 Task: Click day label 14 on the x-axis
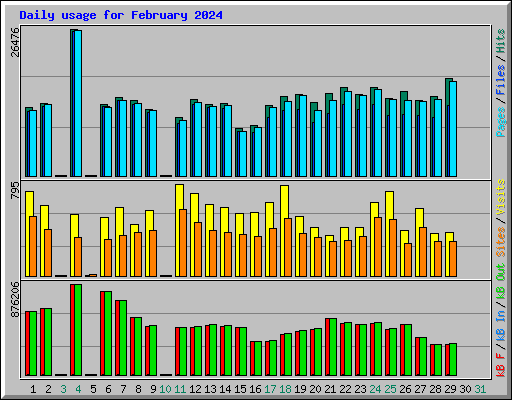(x=225, y=389)
